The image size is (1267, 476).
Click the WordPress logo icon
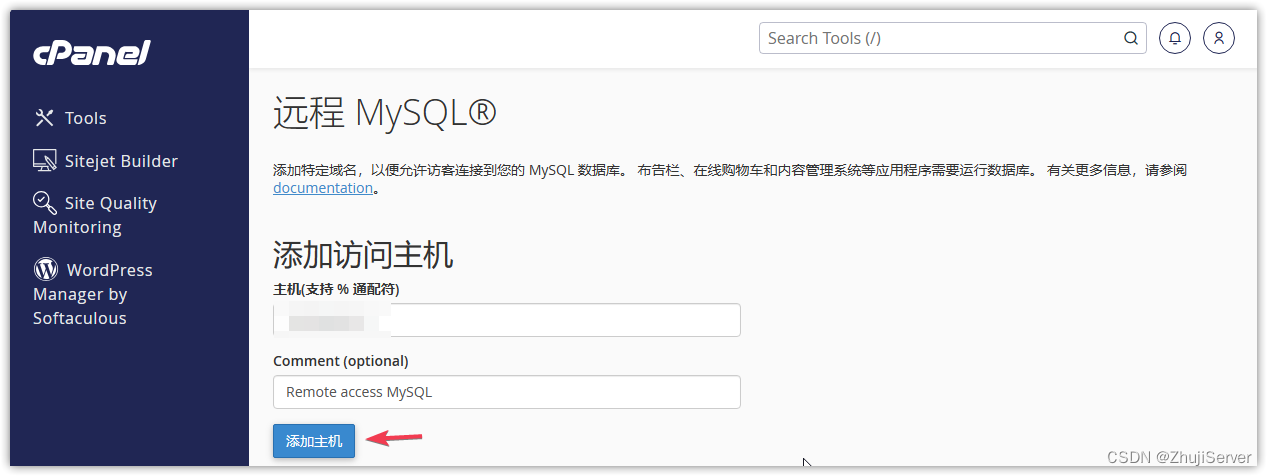[x=45, y=270]
